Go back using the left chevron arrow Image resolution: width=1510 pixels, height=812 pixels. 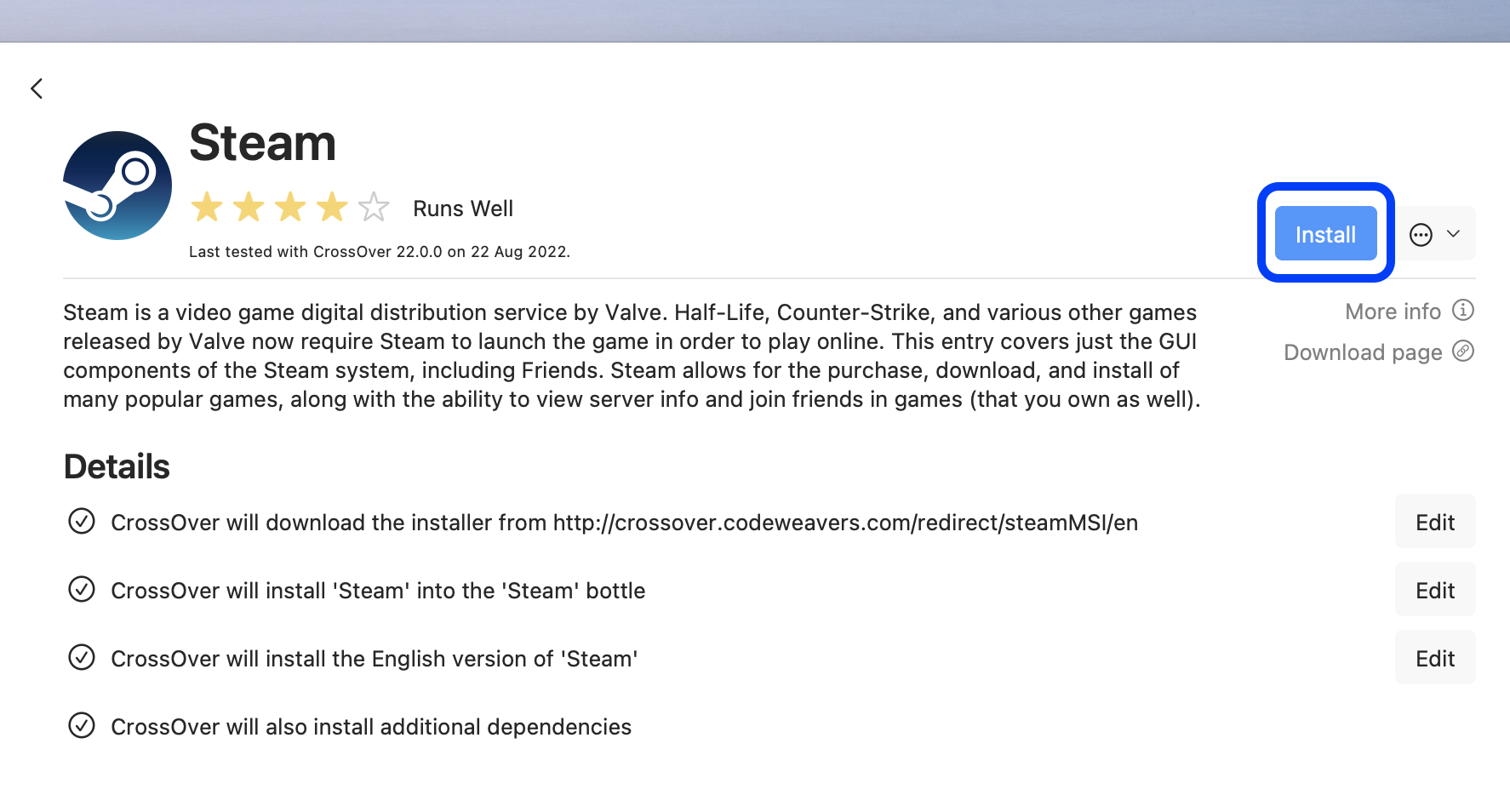(37, 89)
